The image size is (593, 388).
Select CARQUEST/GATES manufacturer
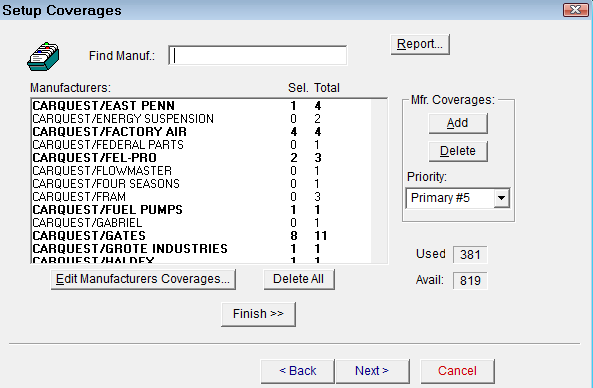[201, 236]
